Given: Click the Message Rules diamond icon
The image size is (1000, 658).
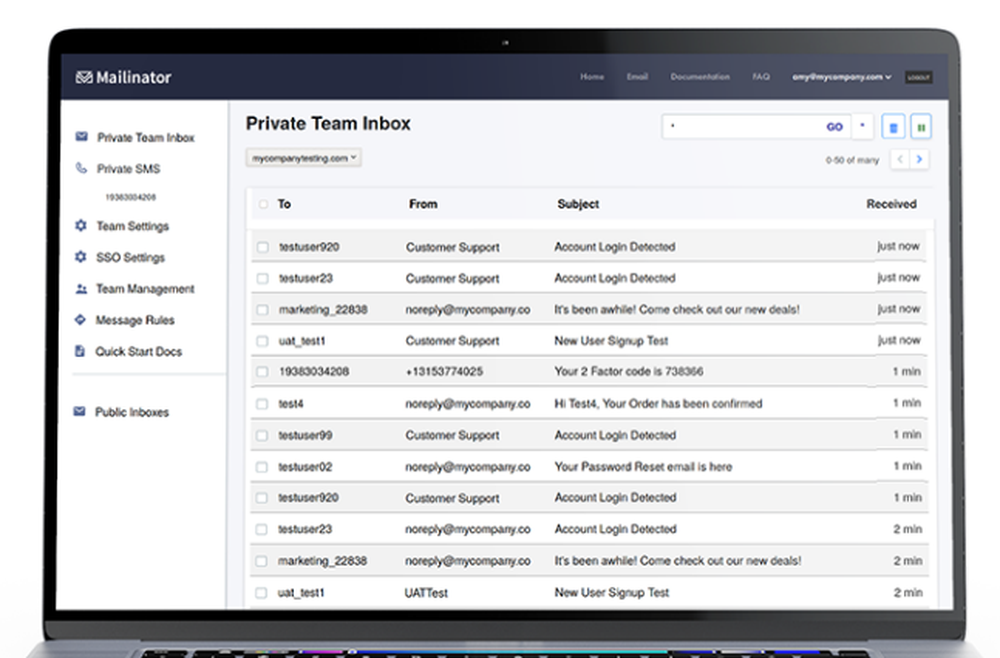Looking at the screenshot, I should [80, 319].
